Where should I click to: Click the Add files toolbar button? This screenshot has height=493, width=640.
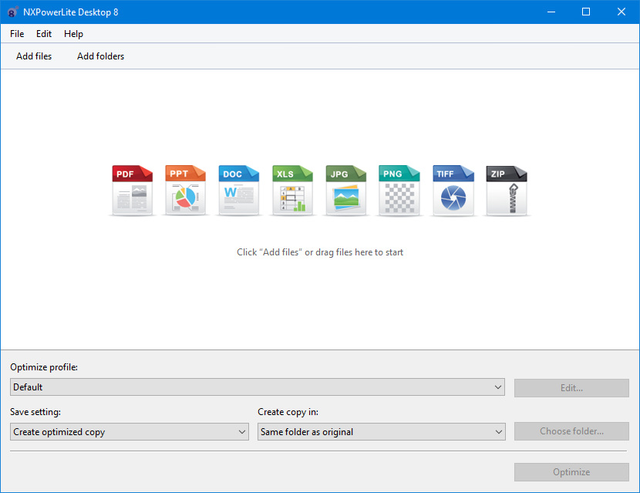[34, 56]
